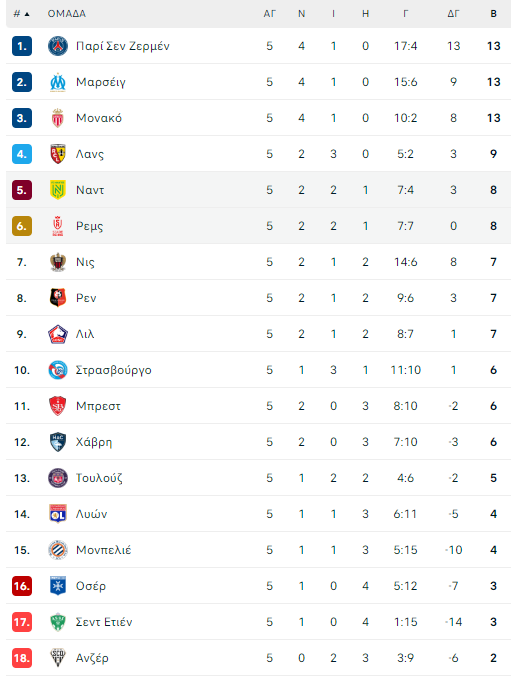Viewport: 511px width, 678px height.
Task: Select the Rennes club logo
Action: [57, 298]
